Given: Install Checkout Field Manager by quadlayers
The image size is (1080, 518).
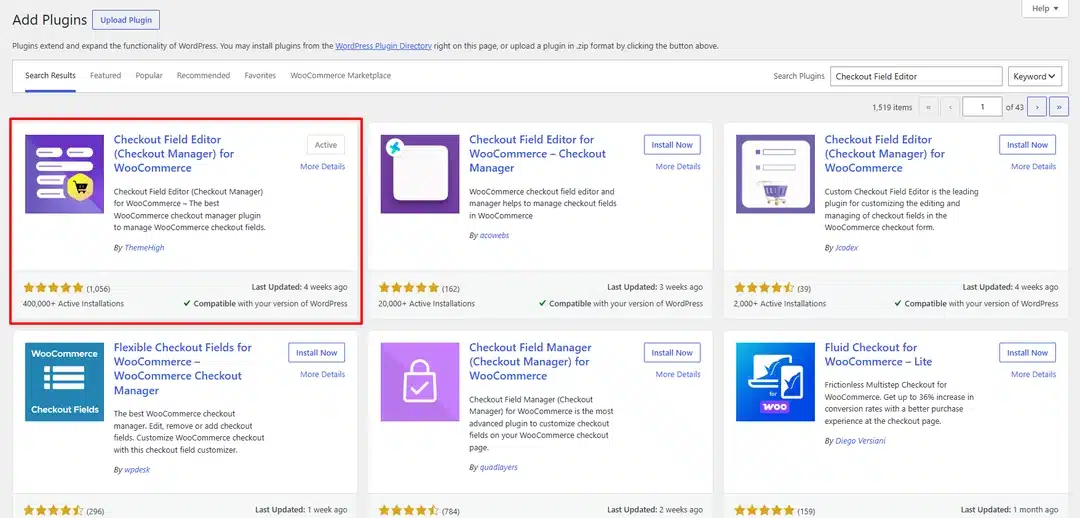Looking at the screenshot, I should 672,353.
